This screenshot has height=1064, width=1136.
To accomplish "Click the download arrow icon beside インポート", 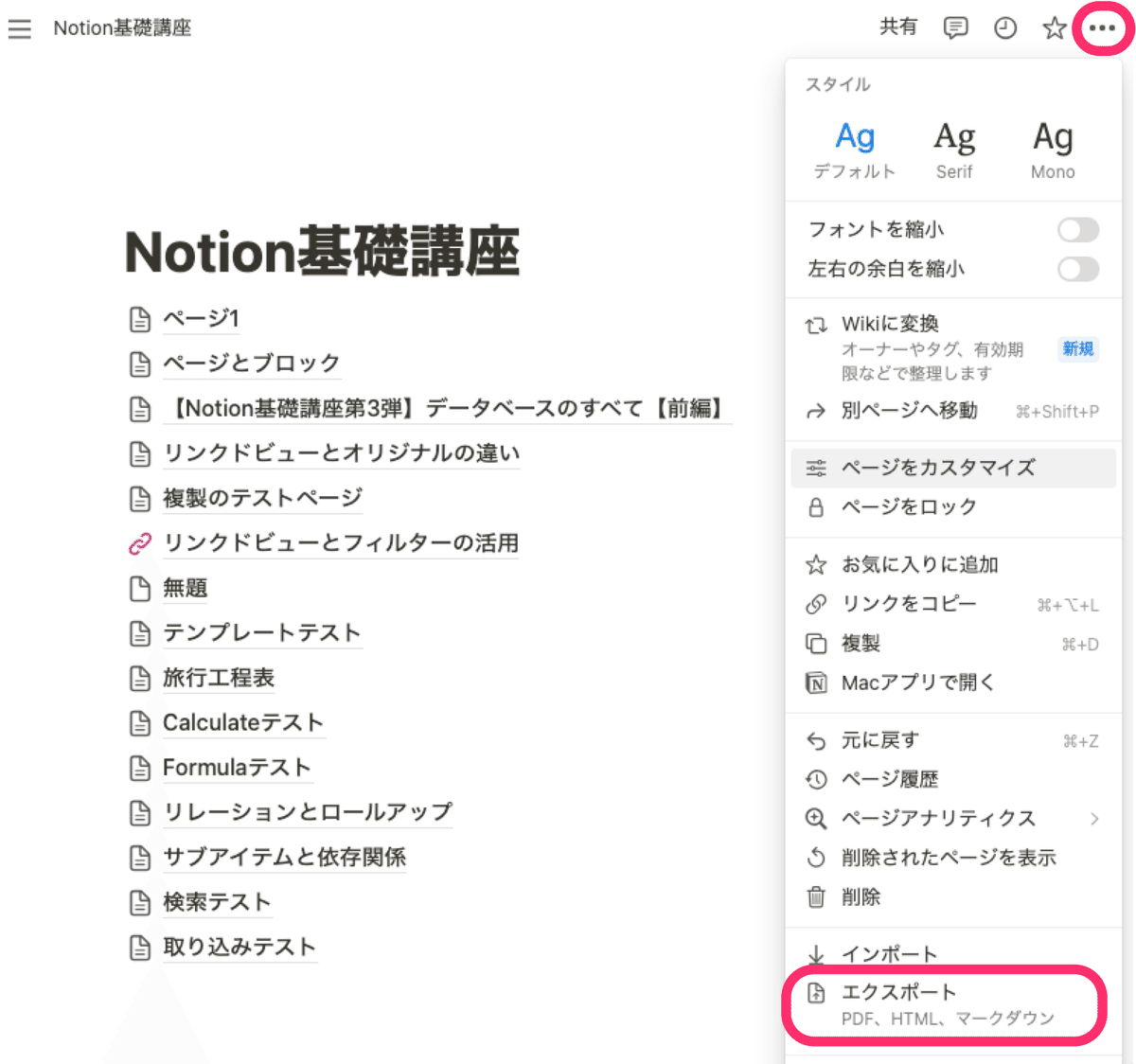I will [815, 953].
